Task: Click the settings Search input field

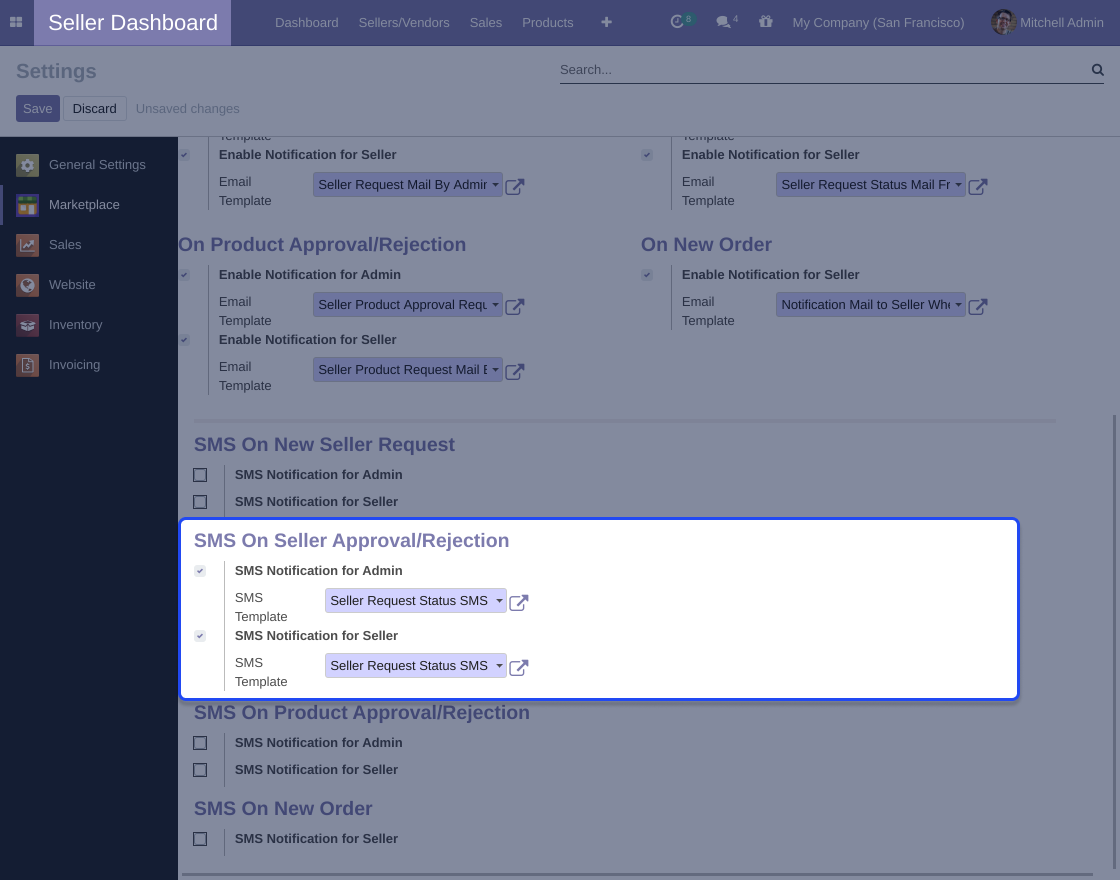Action: click(820, 70)
